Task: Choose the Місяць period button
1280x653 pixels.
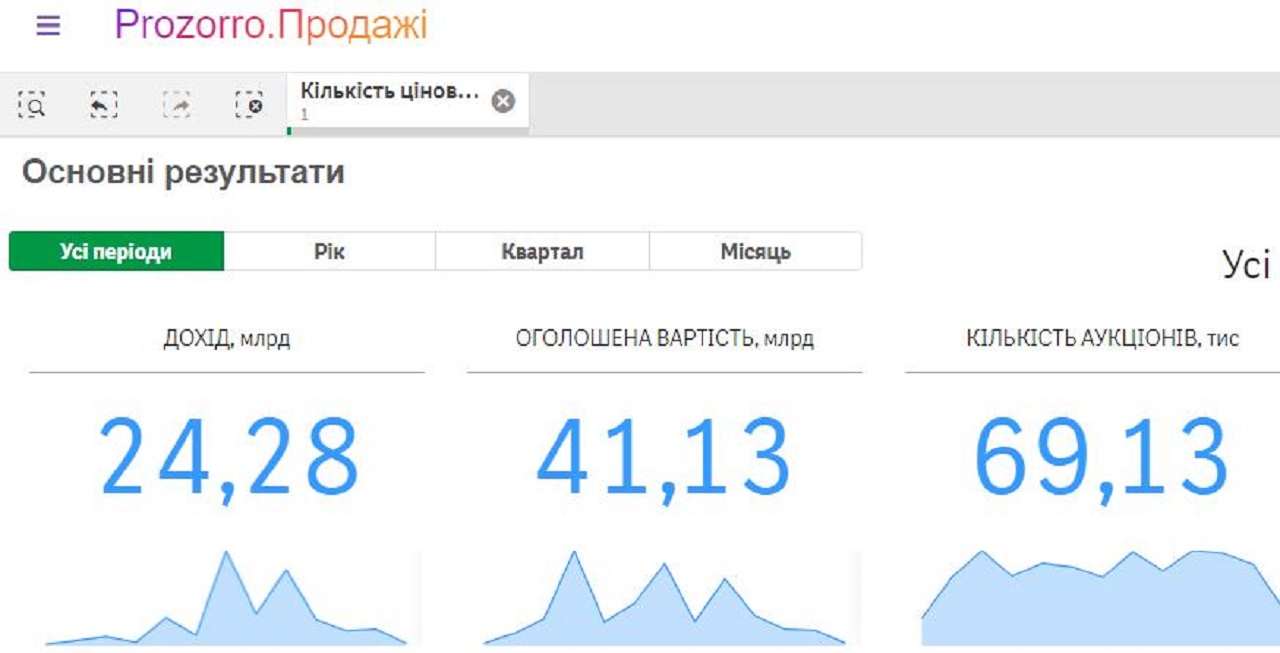Action: point(755,252)
